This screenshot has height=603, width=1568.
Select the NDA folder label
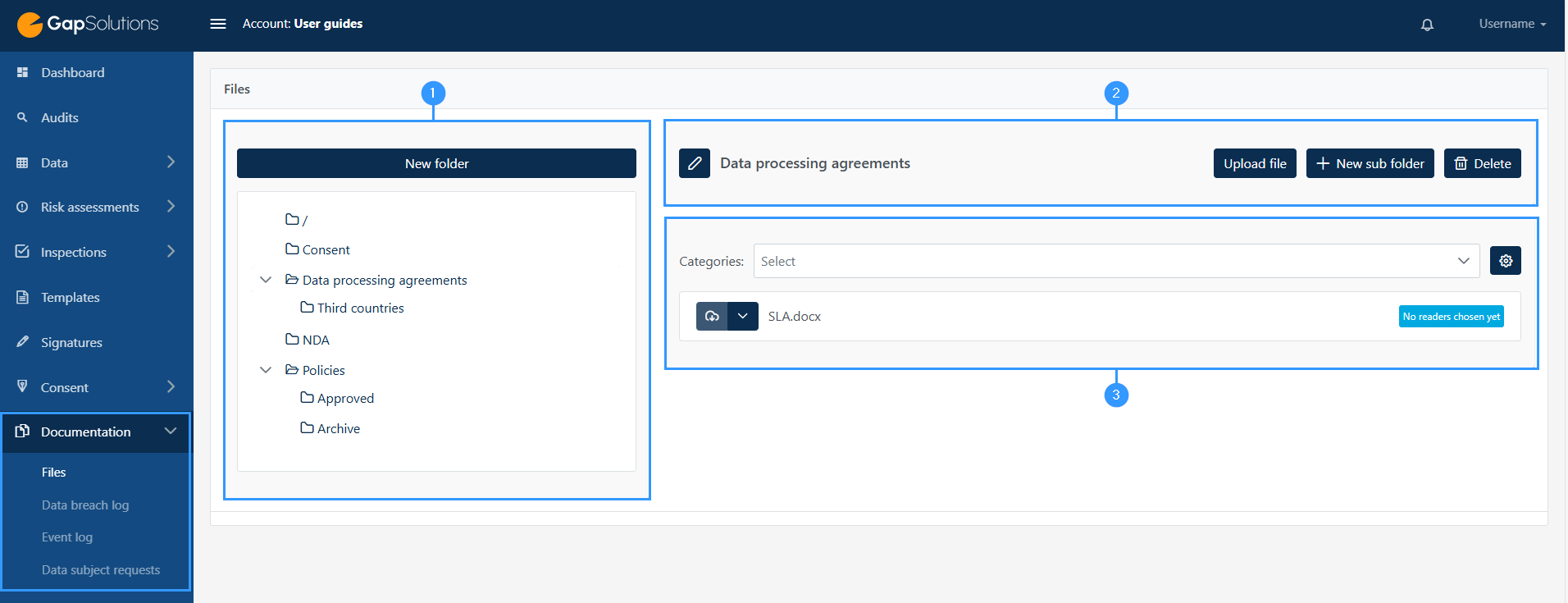point(316,340)
